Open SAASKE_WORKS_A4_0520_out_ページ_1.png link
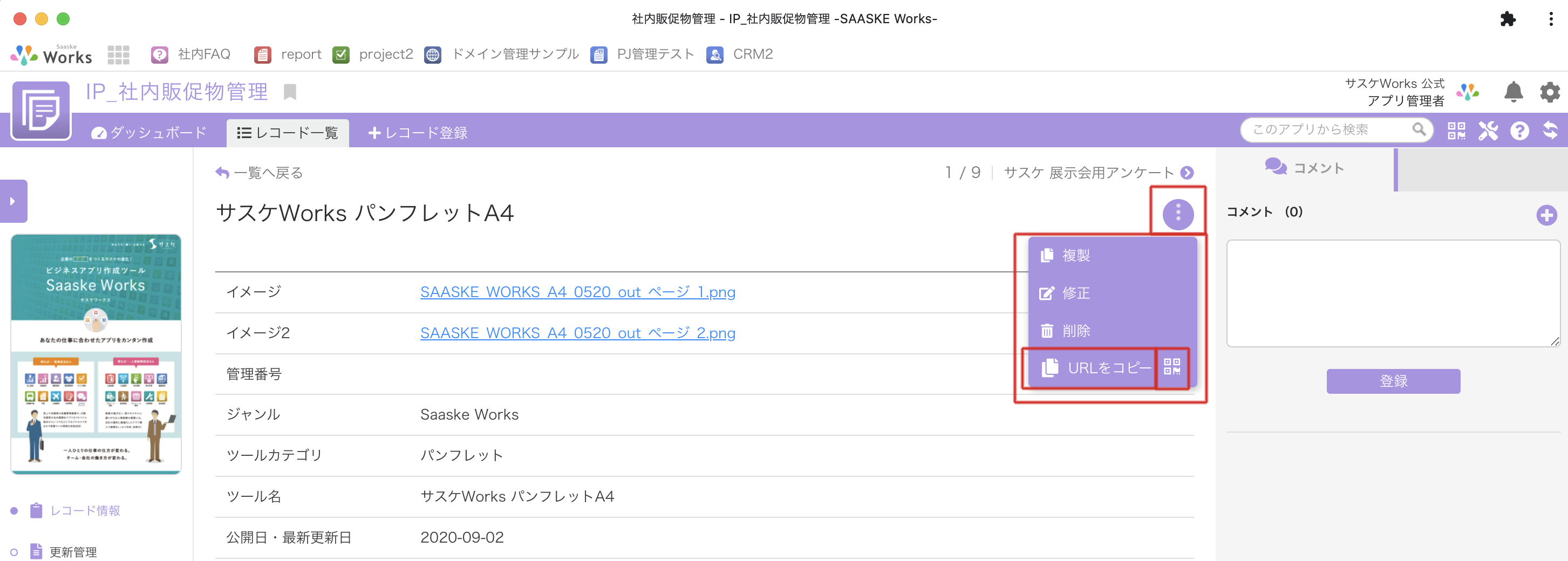This screenshot has height=561, width=1568. click(x=578, y=292)
